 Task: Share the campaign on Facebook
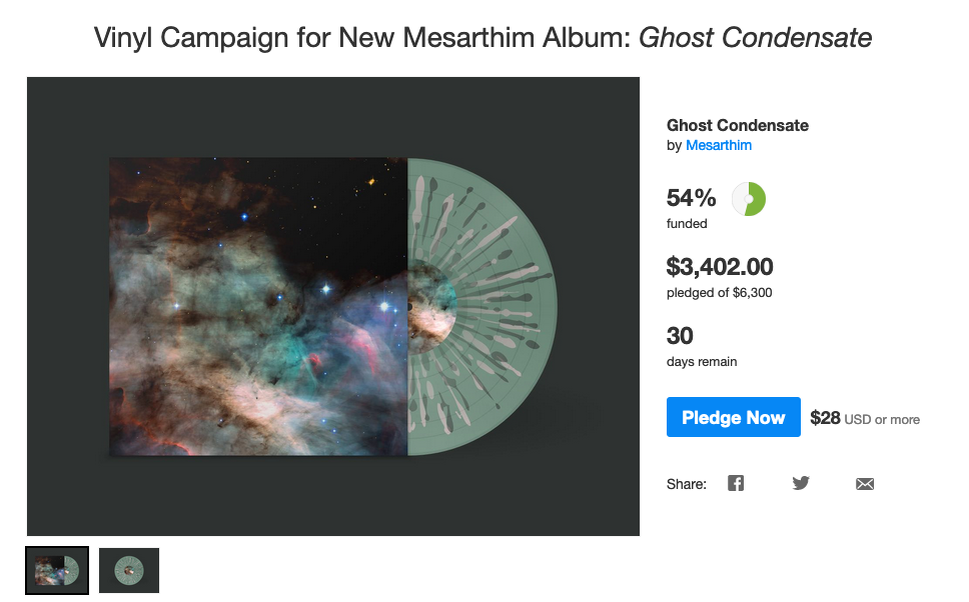[x=735, y=483]
